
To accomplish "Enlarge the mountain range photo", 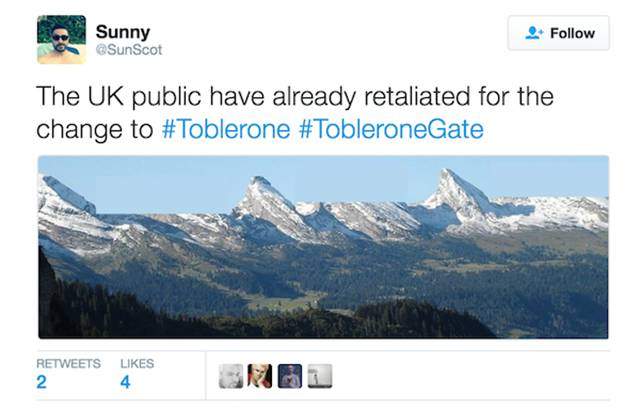I will (x=323, y=247).
